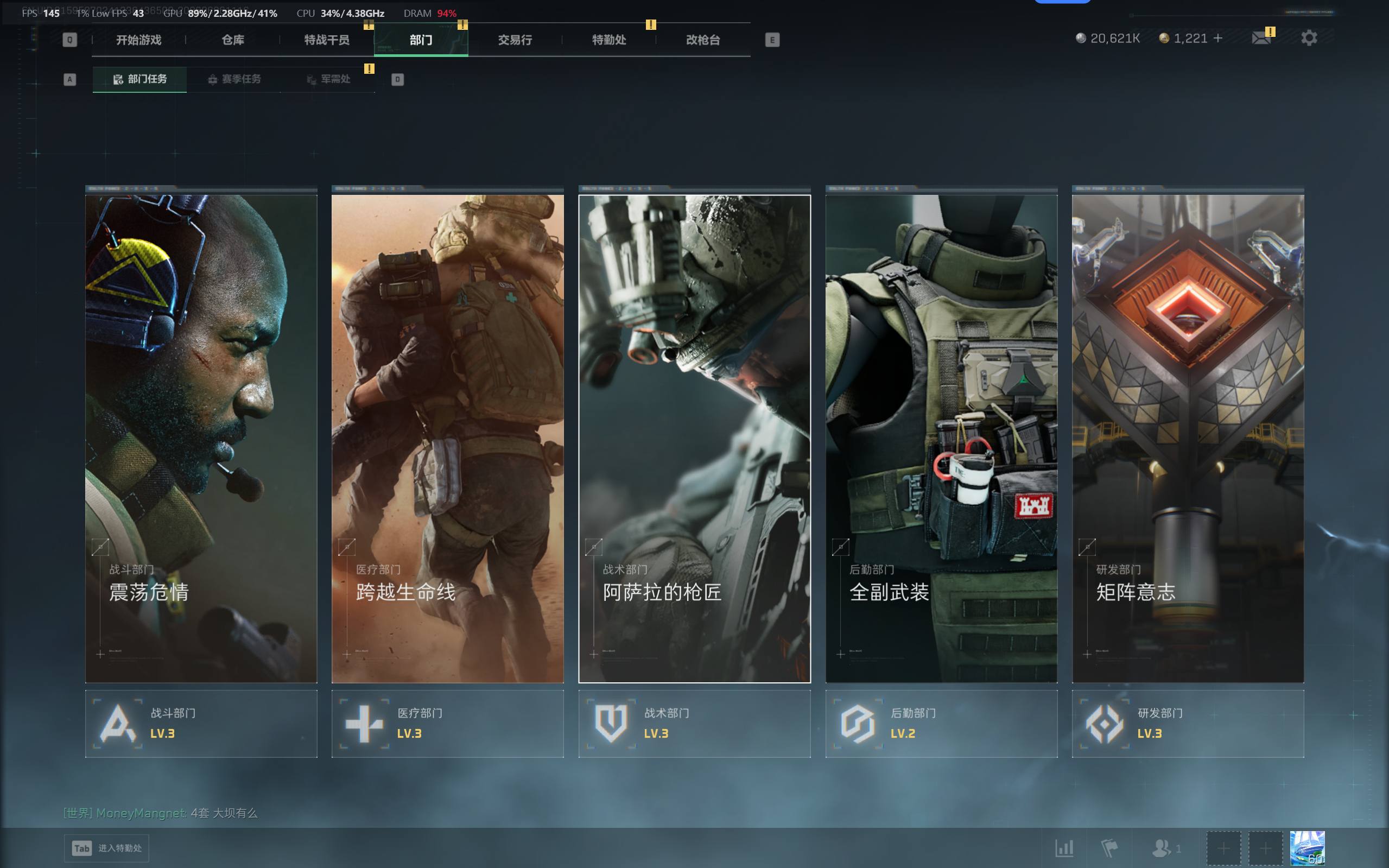Select the 部门任务 sub-tab

coord(139,79)
